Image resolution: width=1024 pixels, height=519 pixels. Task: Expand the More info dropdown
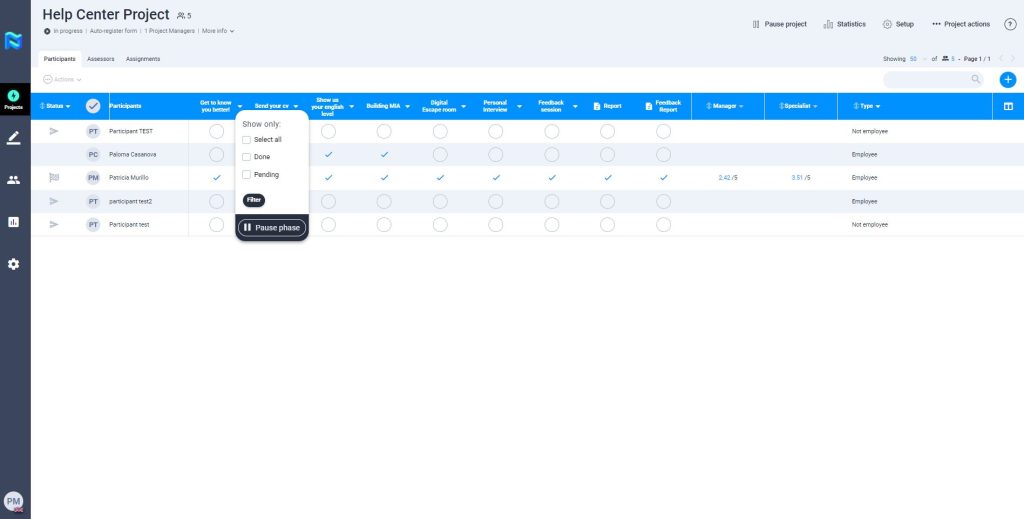(218, 31)
